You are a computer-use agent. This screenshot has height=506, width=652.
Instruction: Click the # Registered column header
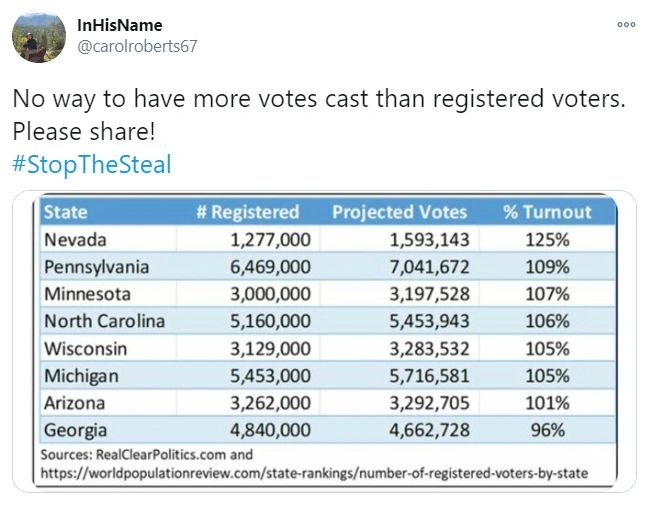pyautogui.click(x=248, y=212)
